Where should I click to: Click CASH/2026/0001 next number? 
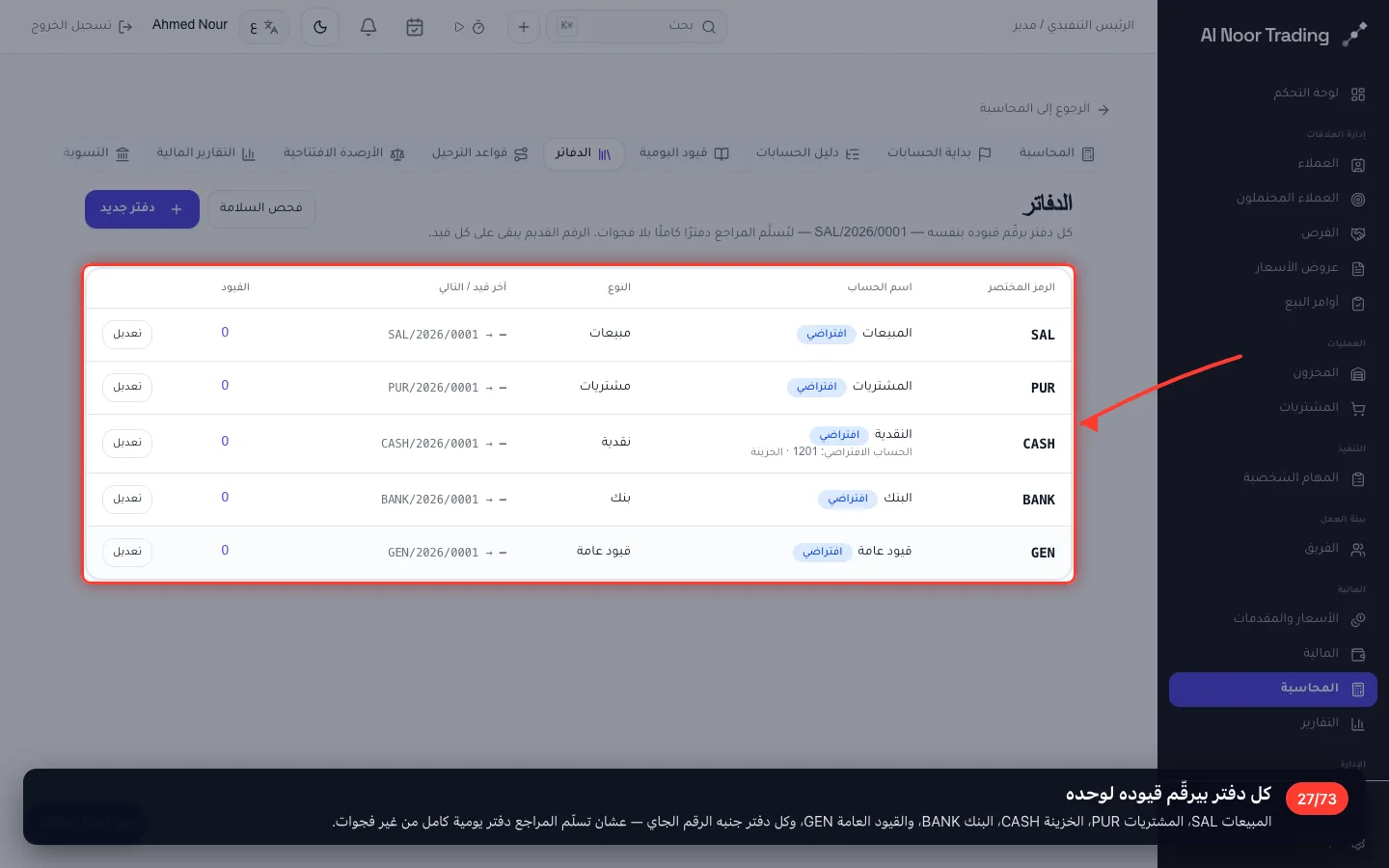[429, 444]
